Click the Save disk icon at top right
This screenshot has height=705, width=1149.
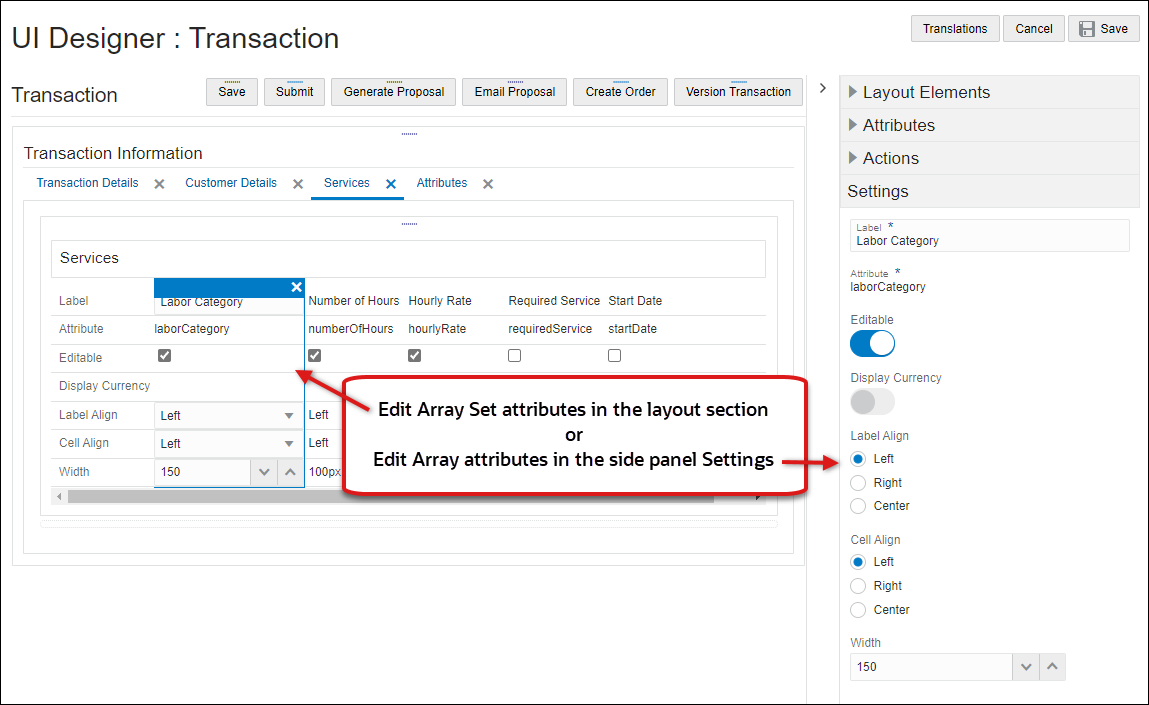pyautogui.click(x=1089, y=28)
